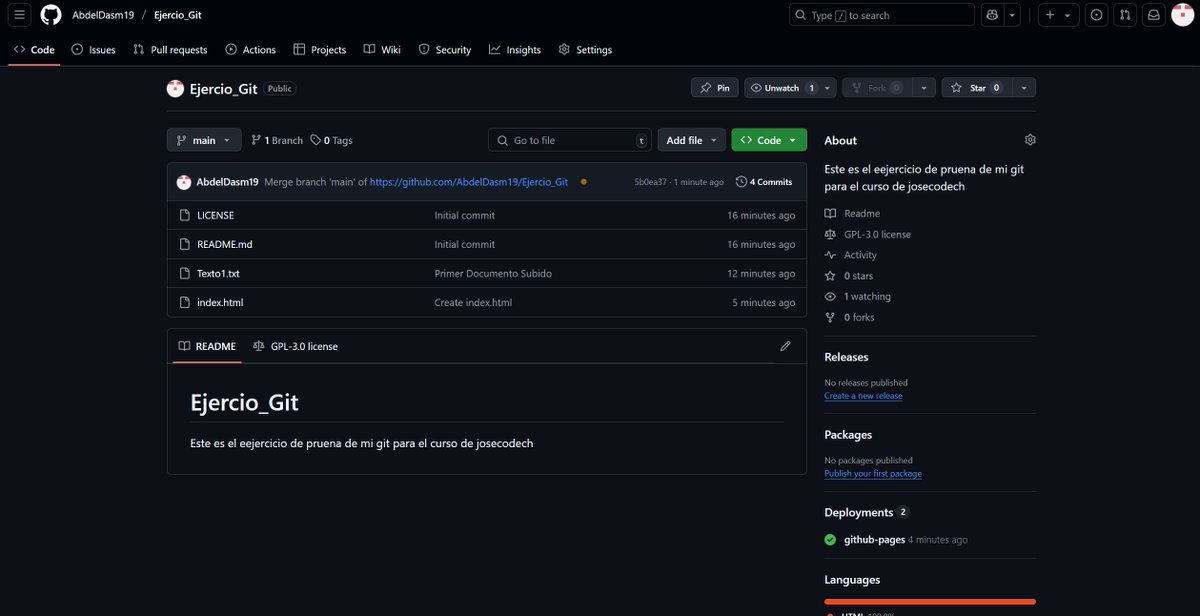This screenshot has height=616, width=1200.
Task: Click Create a new release link
Action: (x=863, y=396)
